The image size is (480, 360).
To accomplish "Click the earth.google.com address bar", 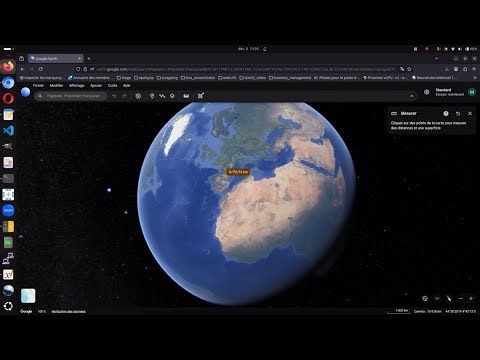I will 245,69.
